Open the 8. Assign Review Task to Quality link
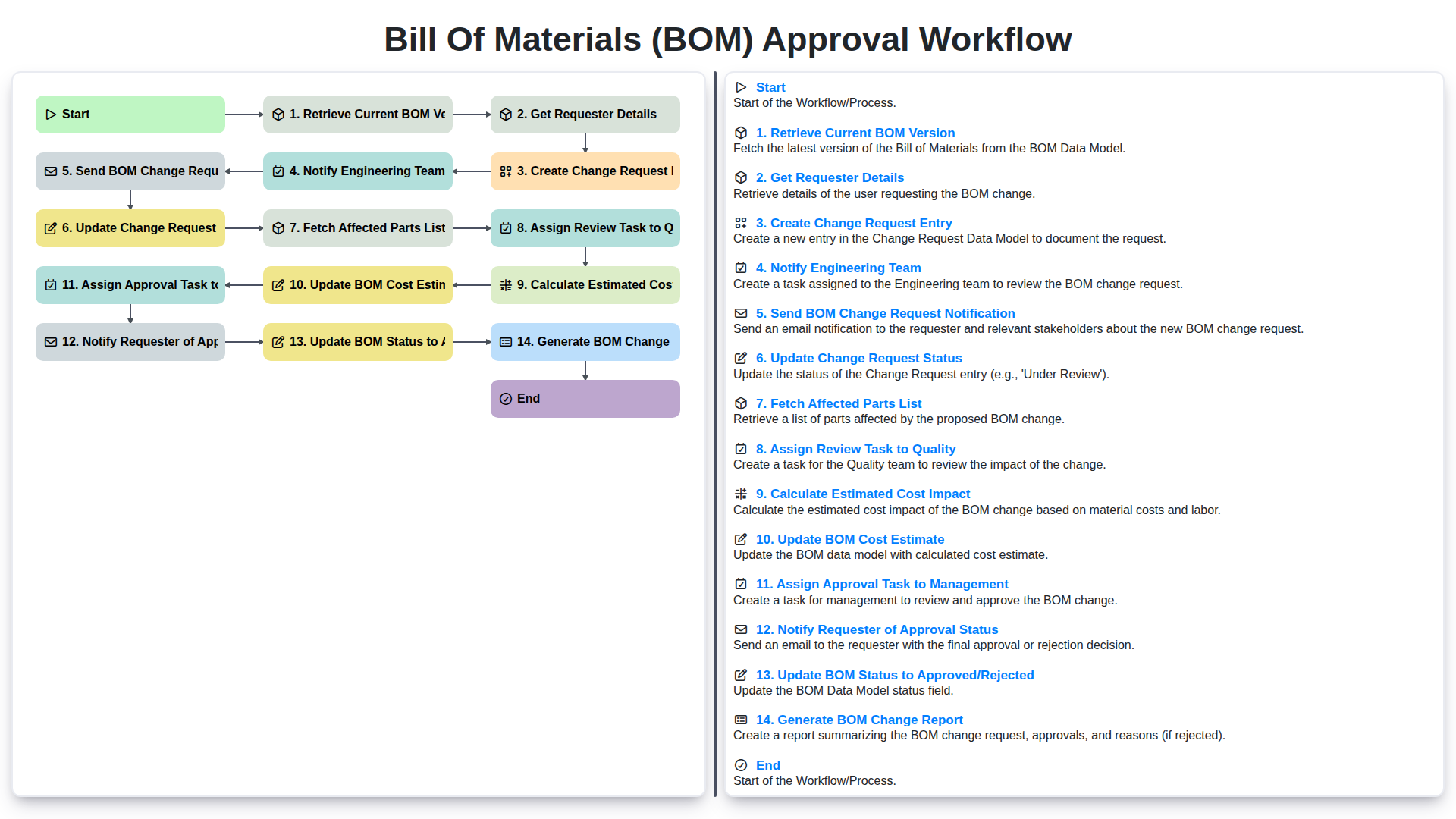Viewport: 1456px width, 819px height. coord(855,449)
